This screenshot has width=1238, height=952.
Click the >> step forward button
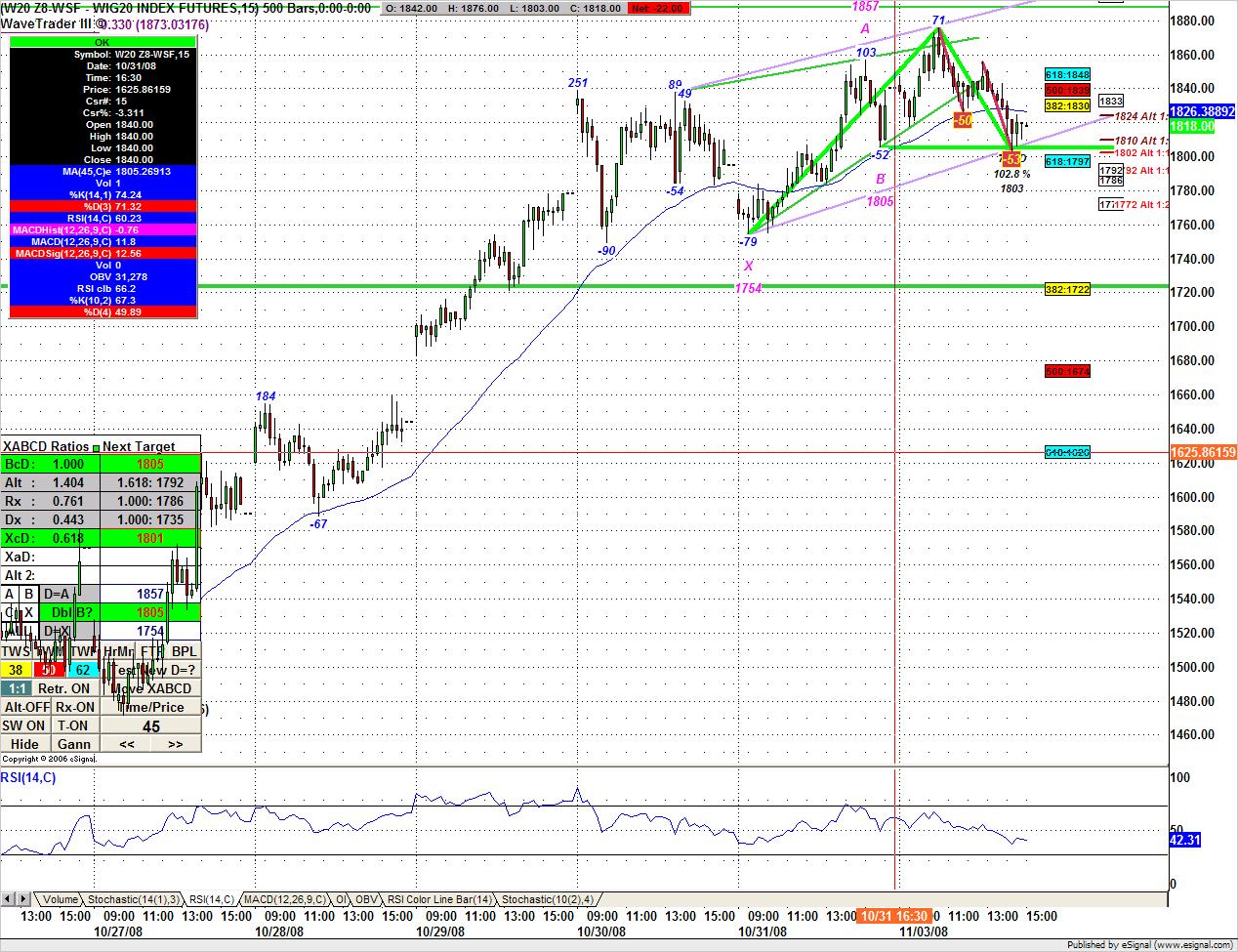click(x=176, y=744)
